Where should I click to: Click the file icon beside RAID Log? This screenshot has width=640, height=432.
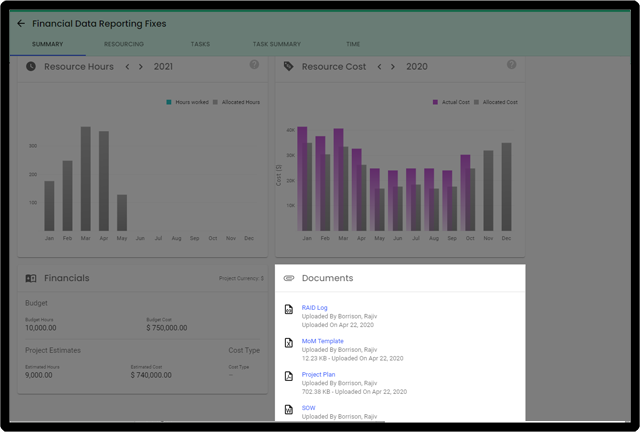pos(289,309)
